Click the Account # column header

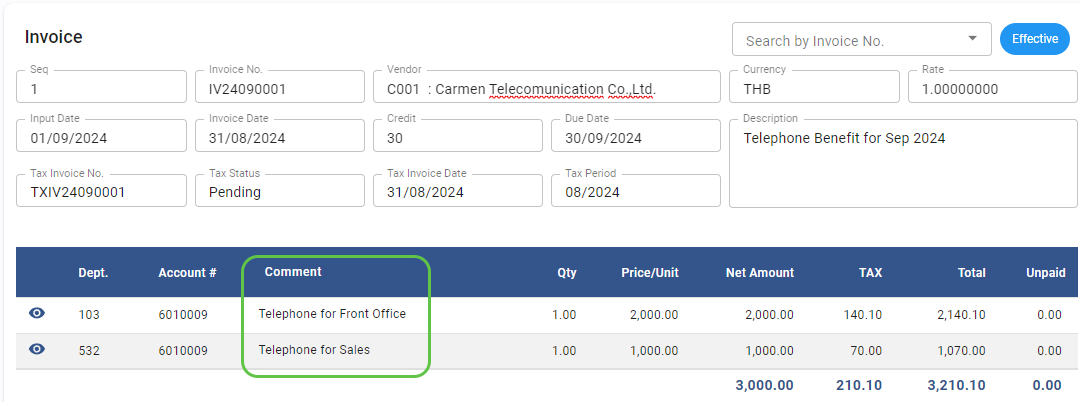point(187,273)
